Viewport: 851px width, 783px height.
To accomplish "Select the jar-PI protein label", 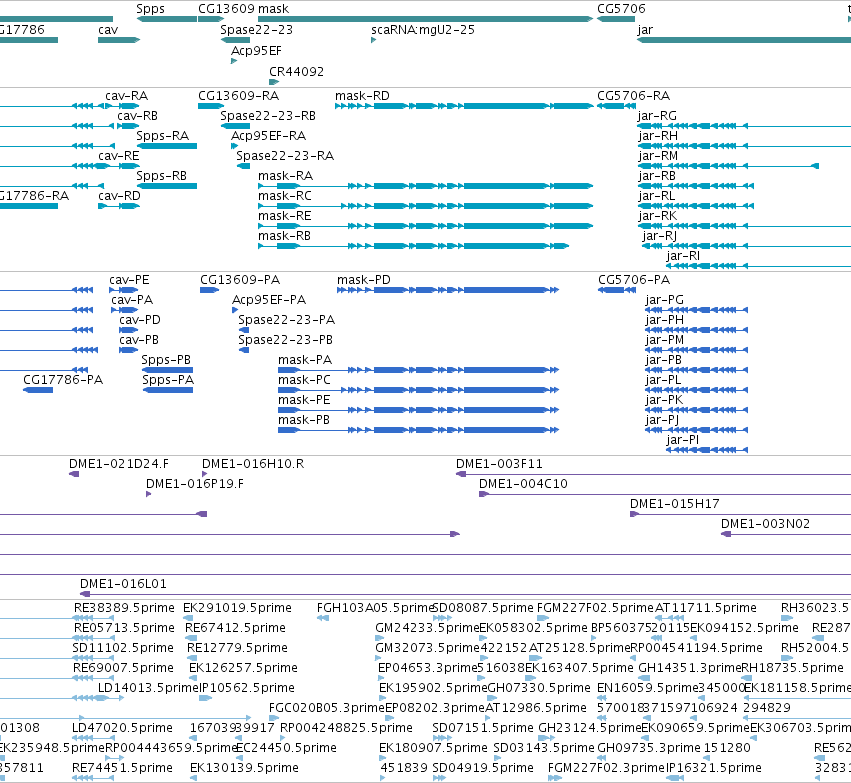I will click(x=682, y=440).
